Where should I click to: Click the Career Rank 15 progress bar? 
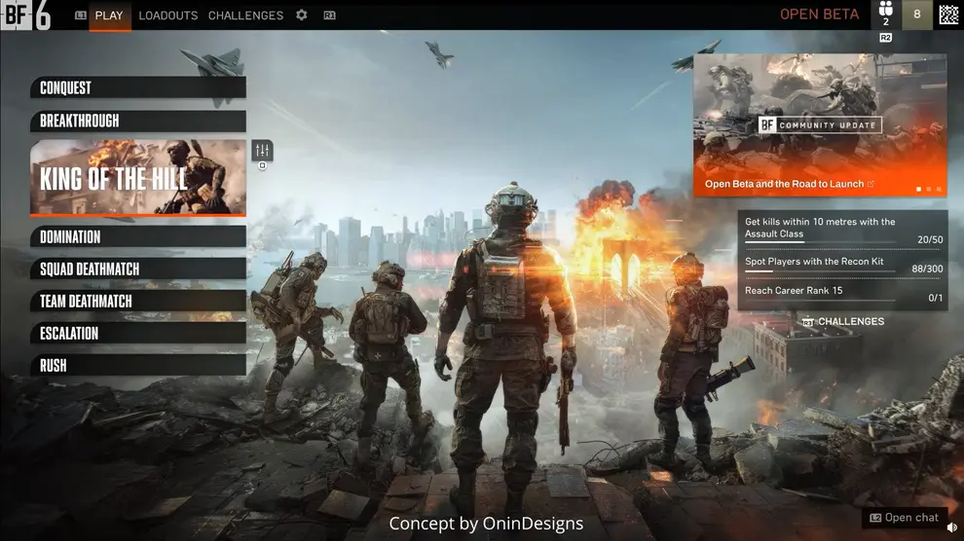(820, 300)
